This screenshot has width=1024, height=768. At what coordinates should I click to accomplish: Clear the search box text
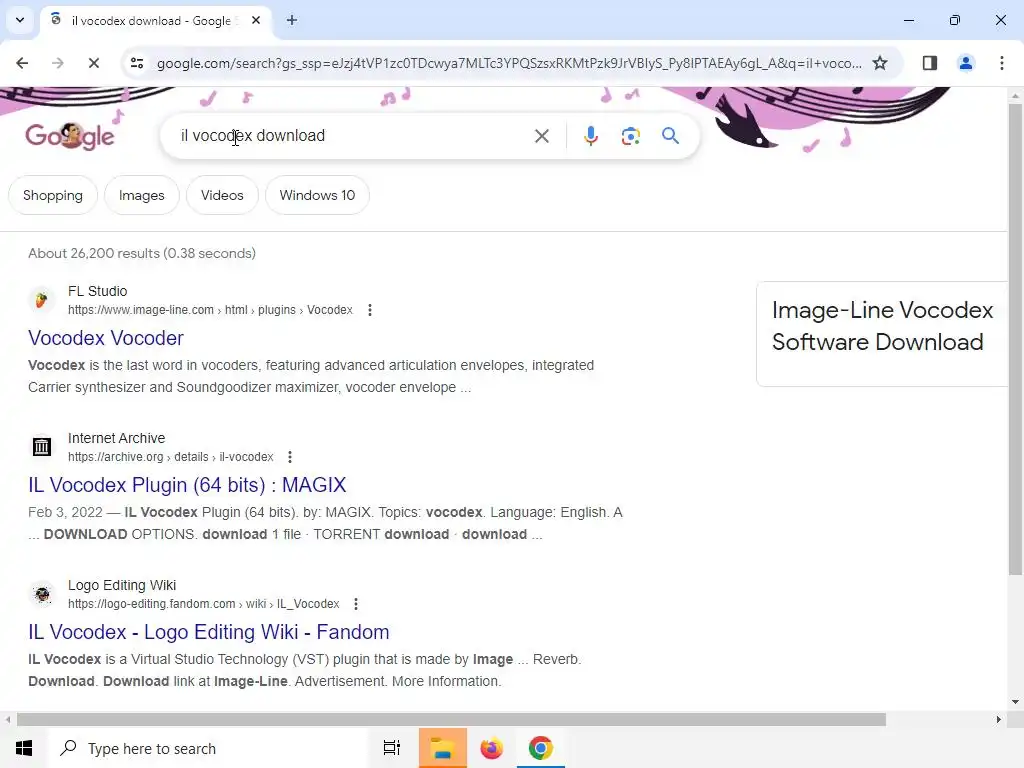[x=541, y=136]
